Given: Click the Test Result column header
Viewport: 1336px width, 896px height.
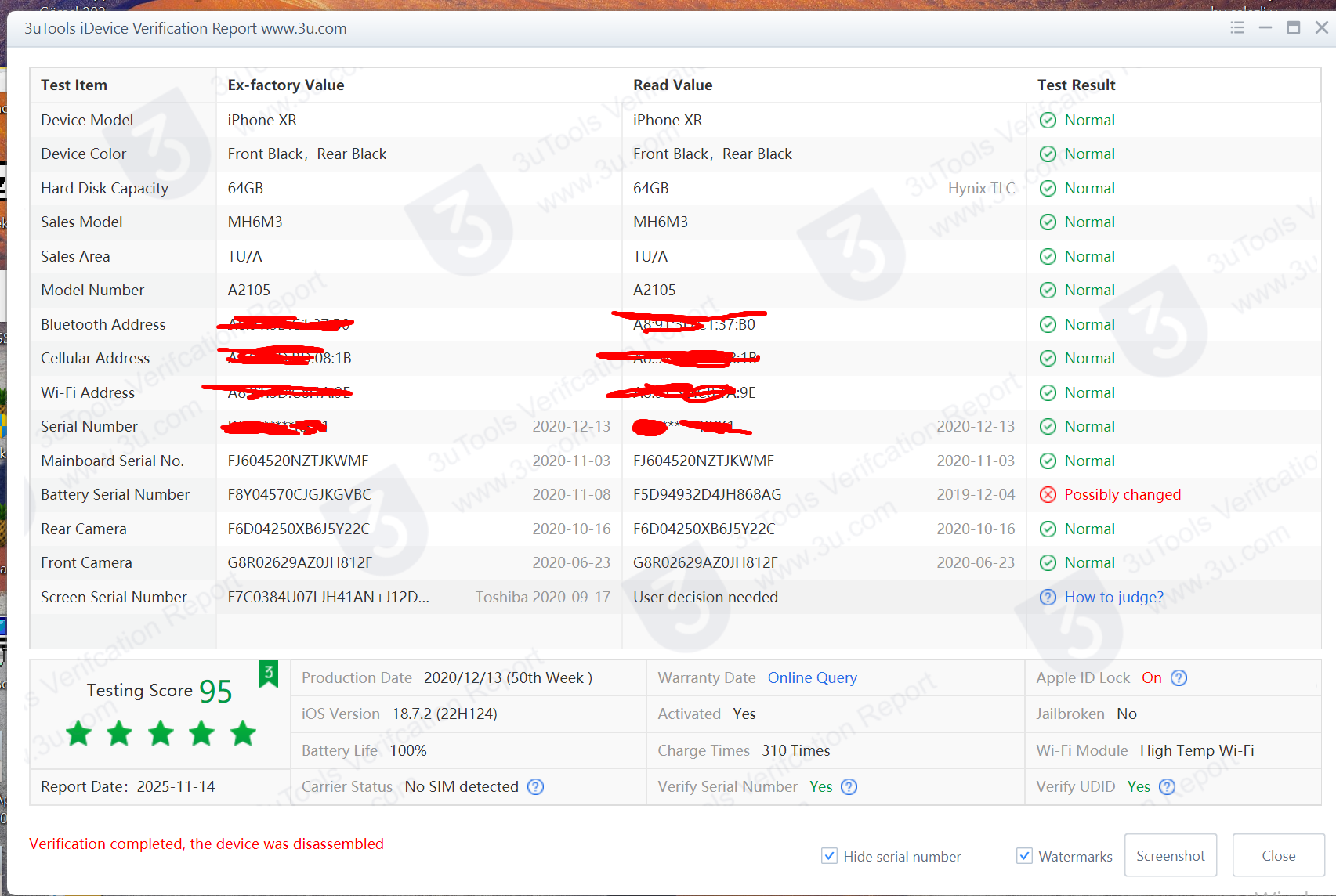Looking at the screenshot, I should 1076,85.
